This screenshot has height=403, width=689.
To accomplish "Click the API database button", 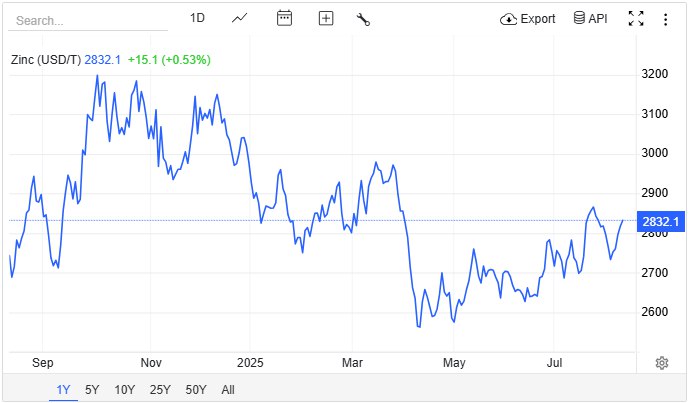I will pos(590,18).
